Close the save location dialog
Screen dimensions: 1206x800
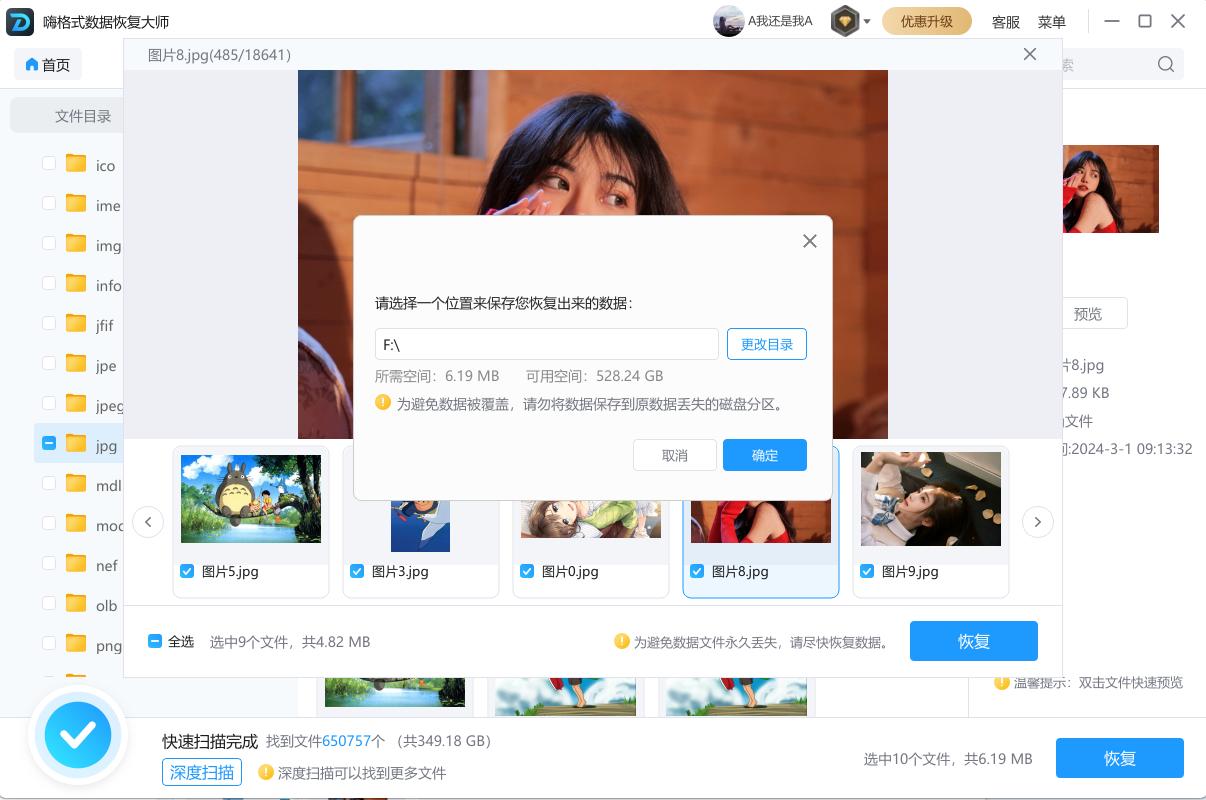tap(810, 241)
